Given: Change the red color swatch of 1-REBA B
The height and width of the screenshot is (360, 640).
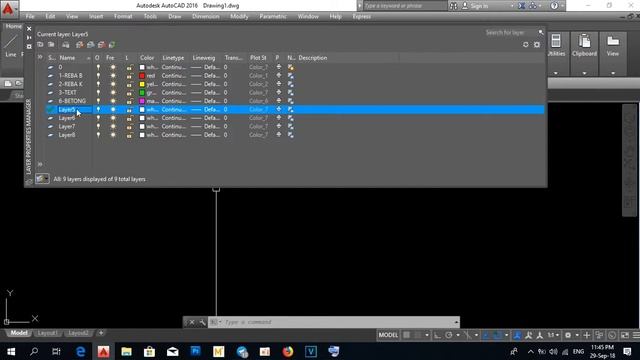Looking at the screenshot, I should pyautogui.click(x=142, y=76).
